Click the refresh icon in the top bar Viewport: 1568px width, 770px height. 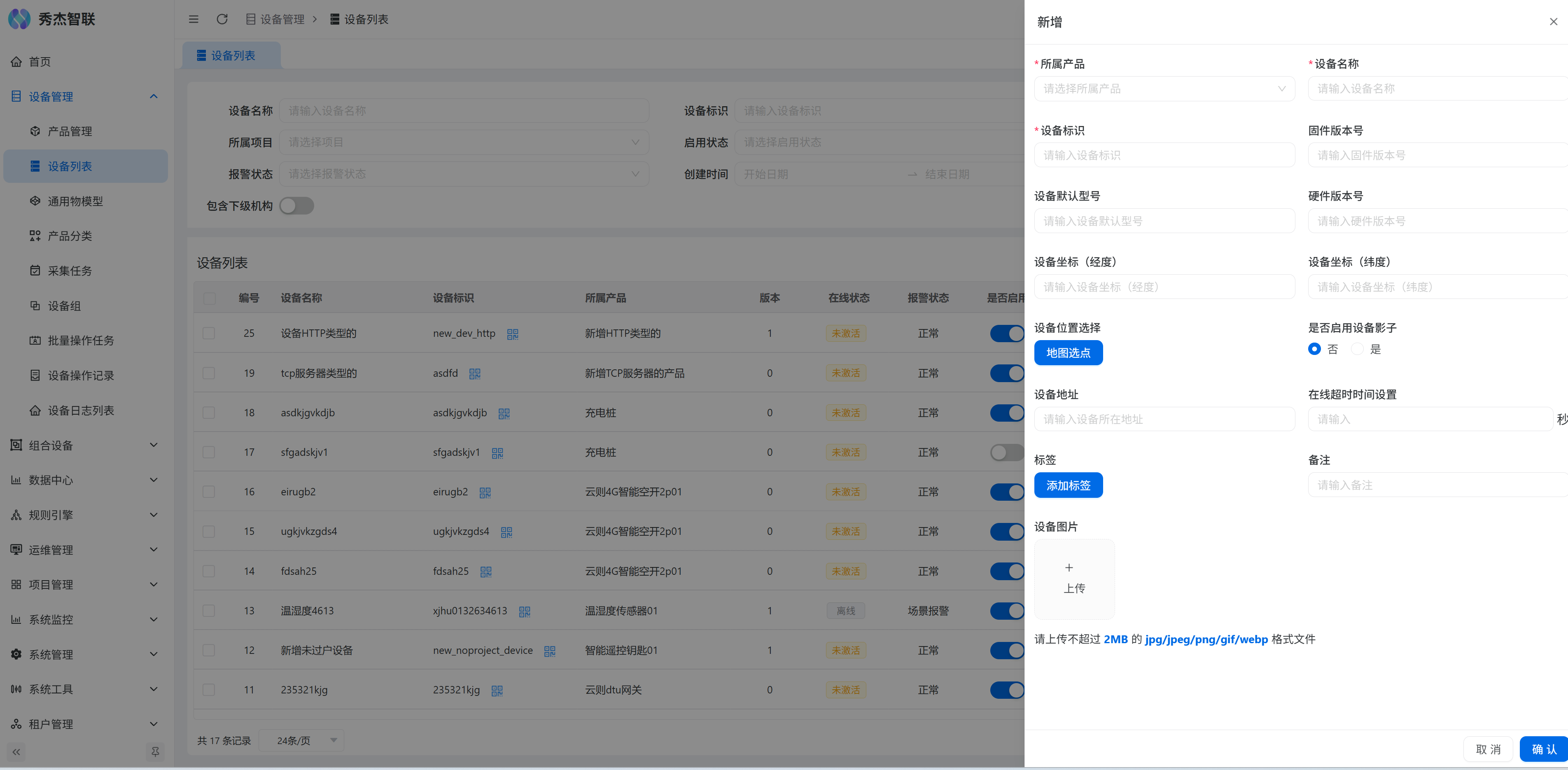pyautogui.click(x=222, y=19)
